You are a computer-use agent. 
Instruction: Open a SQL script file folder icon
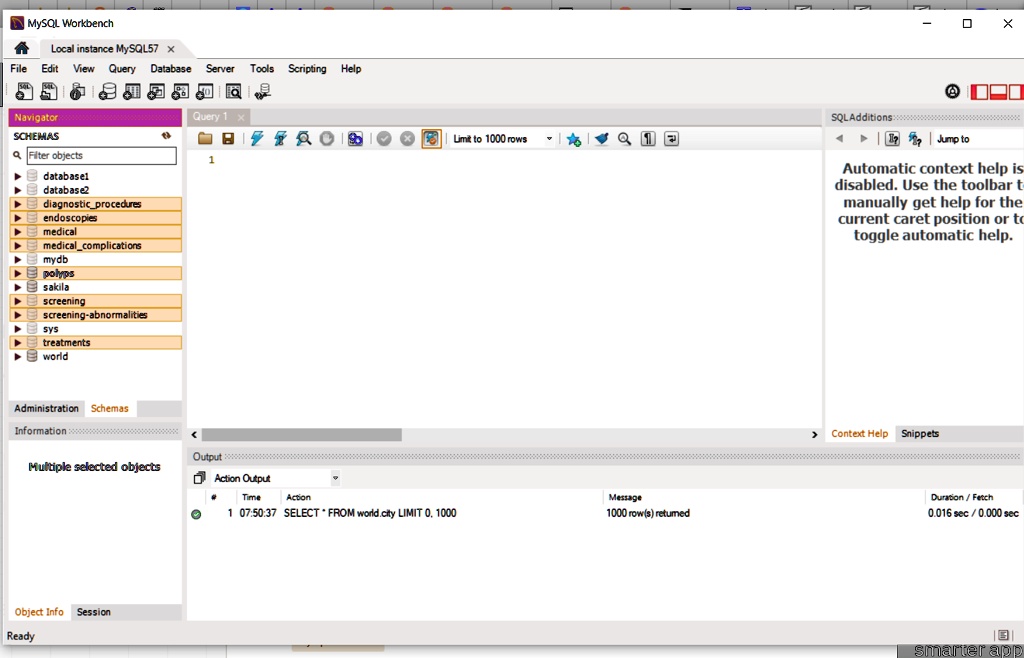pyautogui.click(x=205, y=139)
